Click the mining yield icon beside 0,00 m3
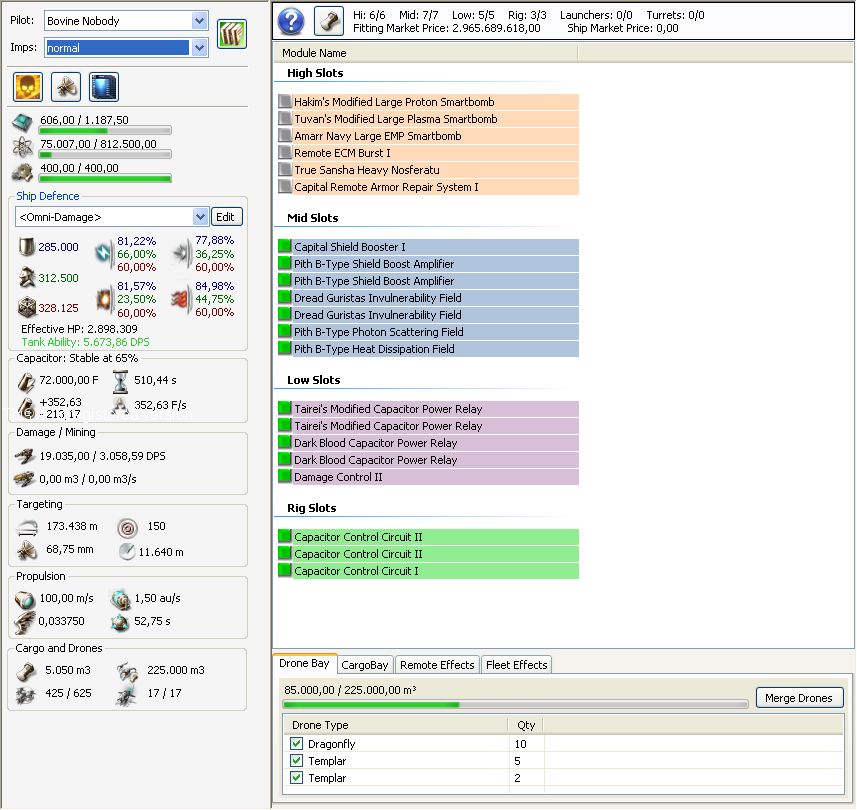857x810 pixels. tap(25, 479)
